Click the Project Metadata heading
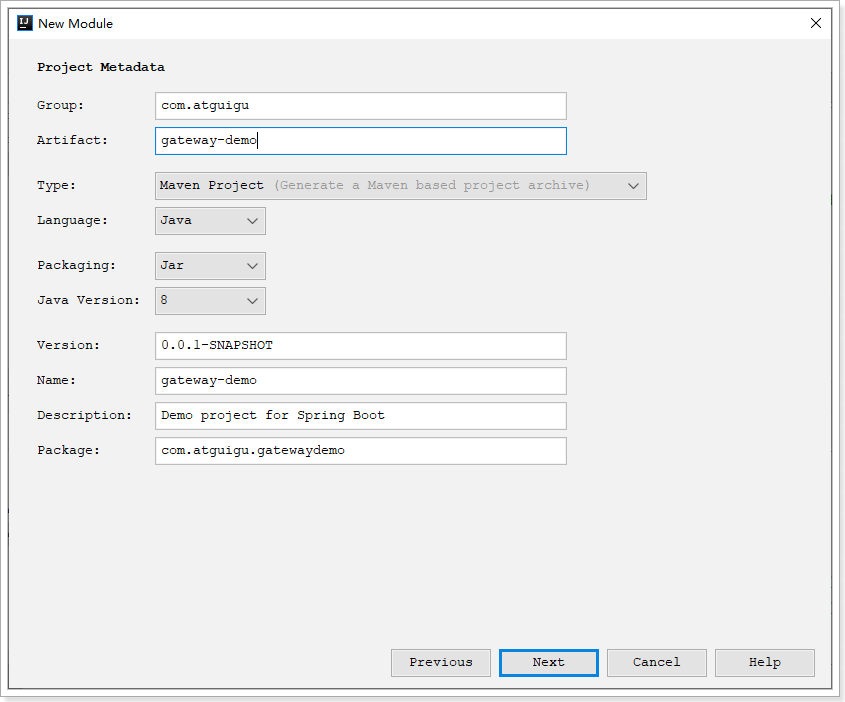Image resolution: width=845 pixels, height=702 pixels. 101,68
